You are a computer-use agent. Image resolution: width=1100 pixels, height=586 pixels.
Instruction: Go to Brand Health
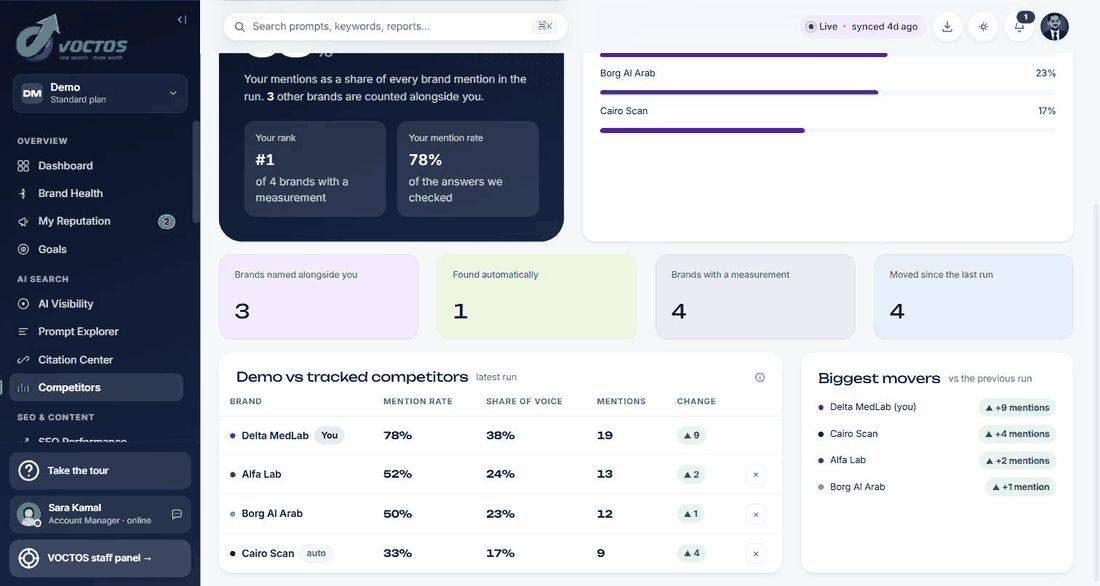pos(70,193)
